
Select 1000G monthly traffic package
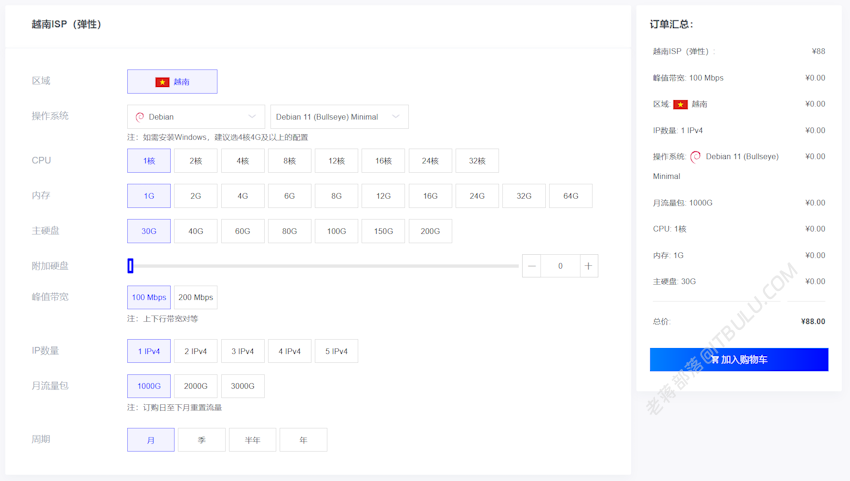click(x=149, y=386)
